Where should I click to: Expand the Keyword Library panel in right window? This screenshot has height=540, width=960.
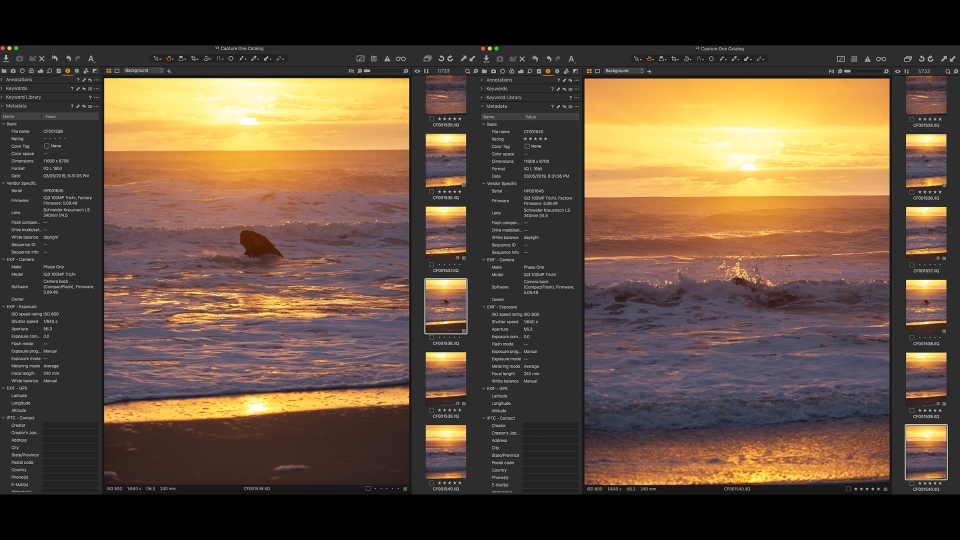point(482,97)
